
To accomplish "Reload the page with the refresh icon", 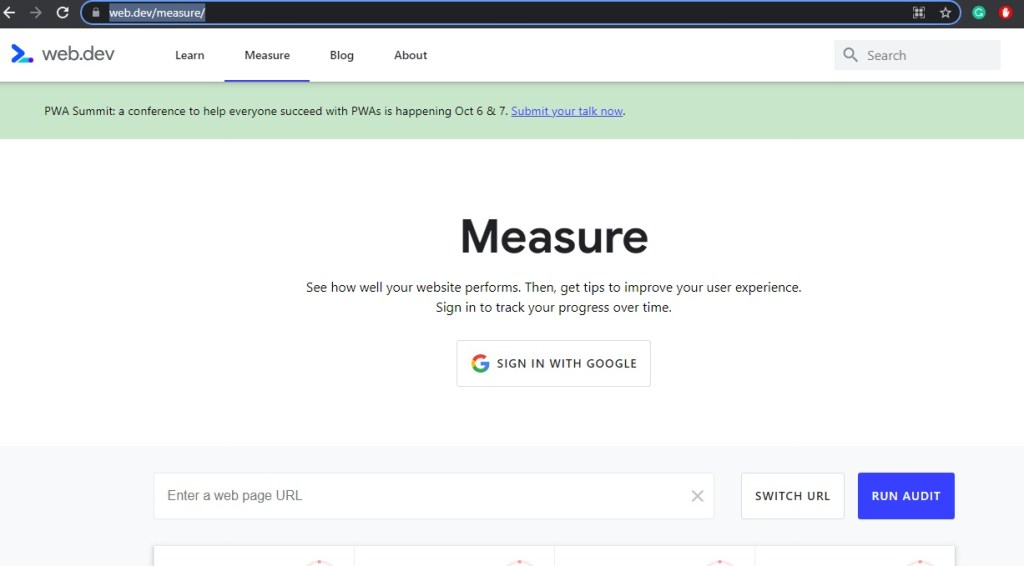I will click(62, 13).
